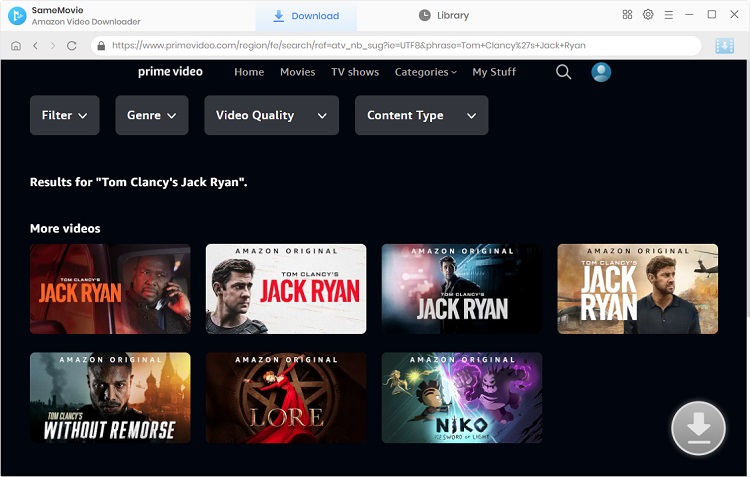
Task: Click the Results for "Tom Clancy's Jack Ryan" text
Action: tap(139, 182)
